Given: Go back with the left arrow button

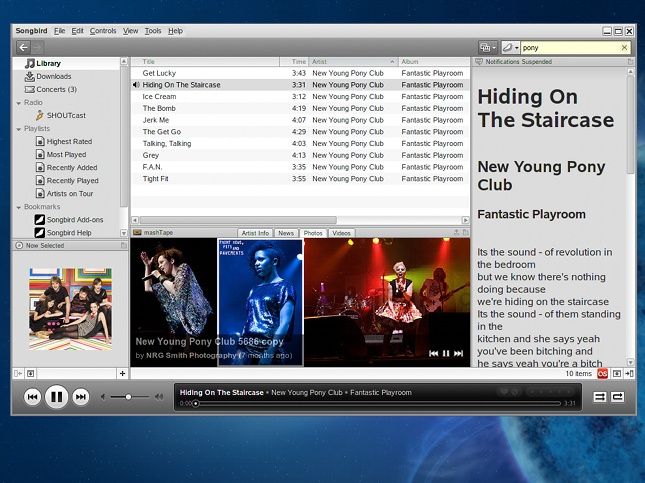Looking at the screenshot, I should pos(23,48).
